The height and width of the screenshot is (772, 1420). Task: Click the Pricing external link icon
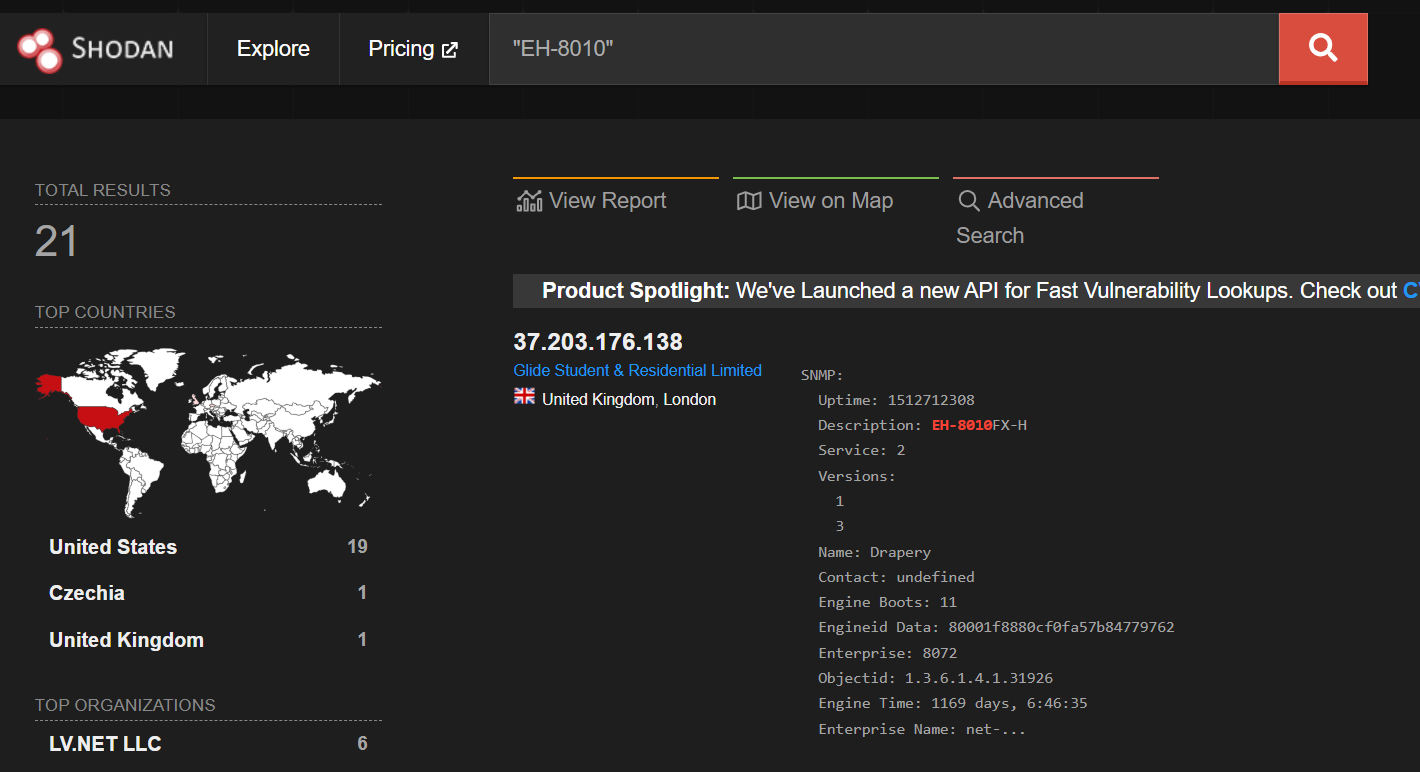(450, 50)
